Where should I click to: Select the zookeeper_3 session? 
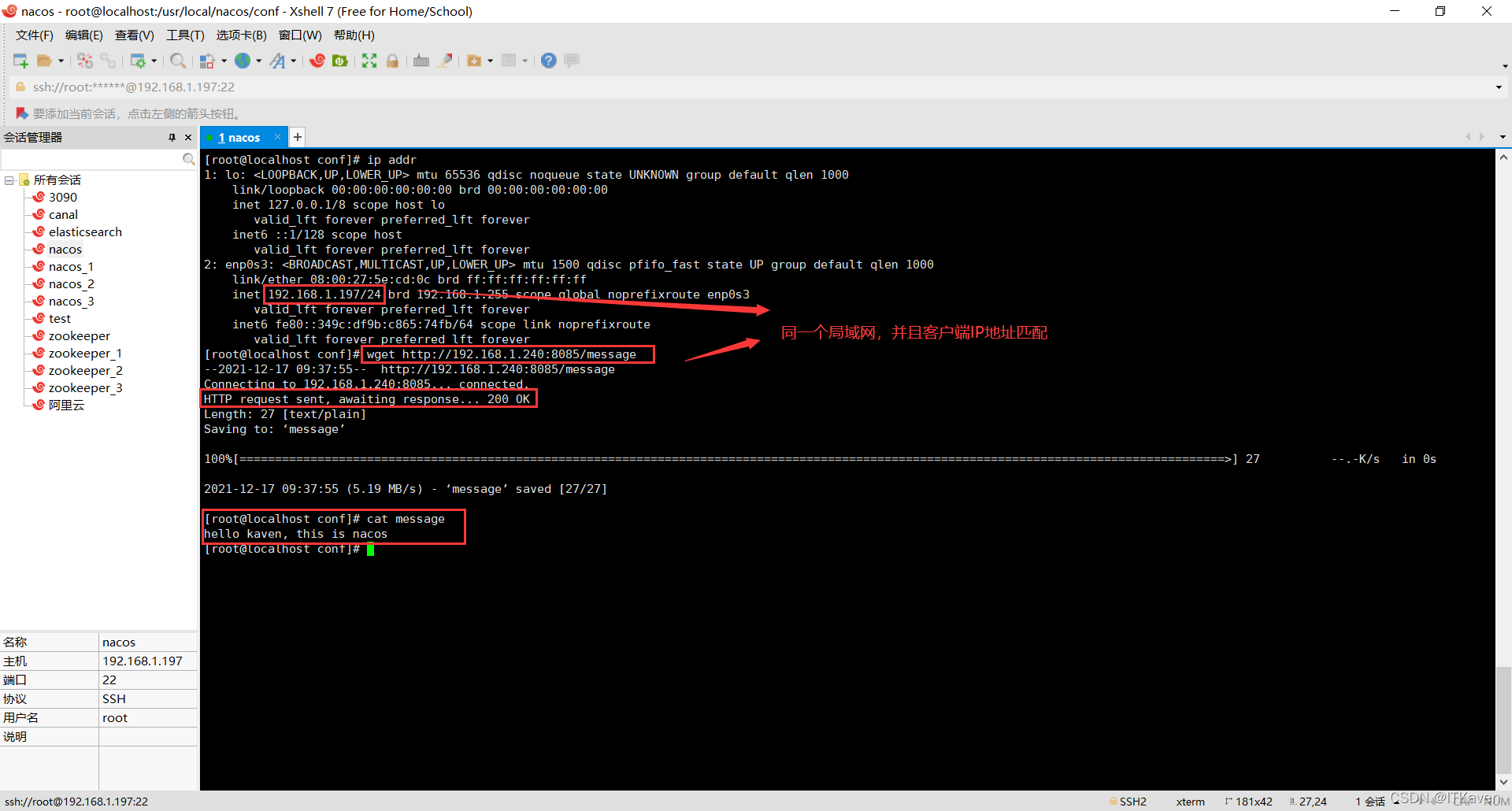85,388
